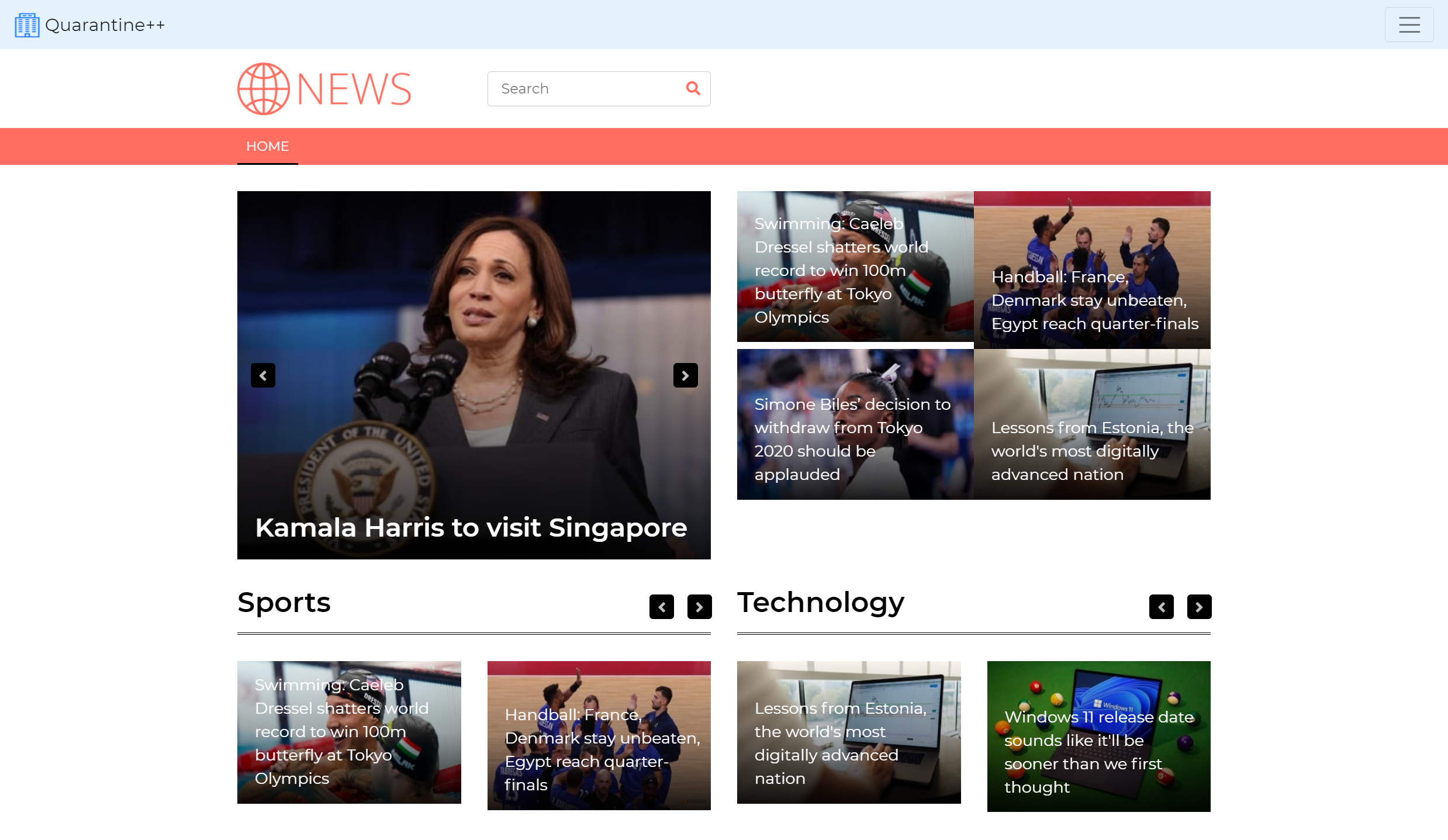Click the Quarantine++ brand text
Viewport: 1448px width, 840px height.
105,25
